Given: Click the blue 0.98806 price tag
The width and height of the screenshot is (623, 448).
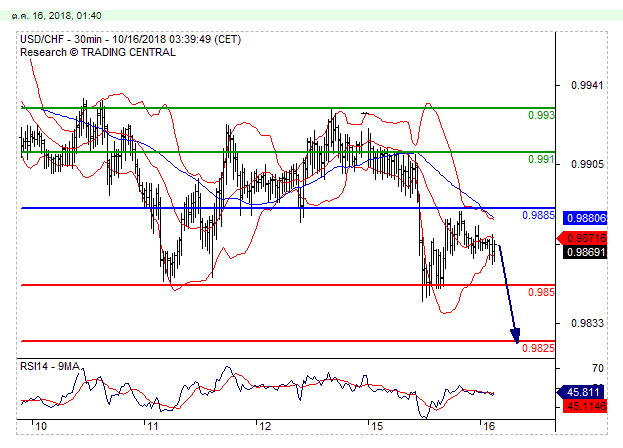Looking at the screenshot, I should tap(585, 218).
